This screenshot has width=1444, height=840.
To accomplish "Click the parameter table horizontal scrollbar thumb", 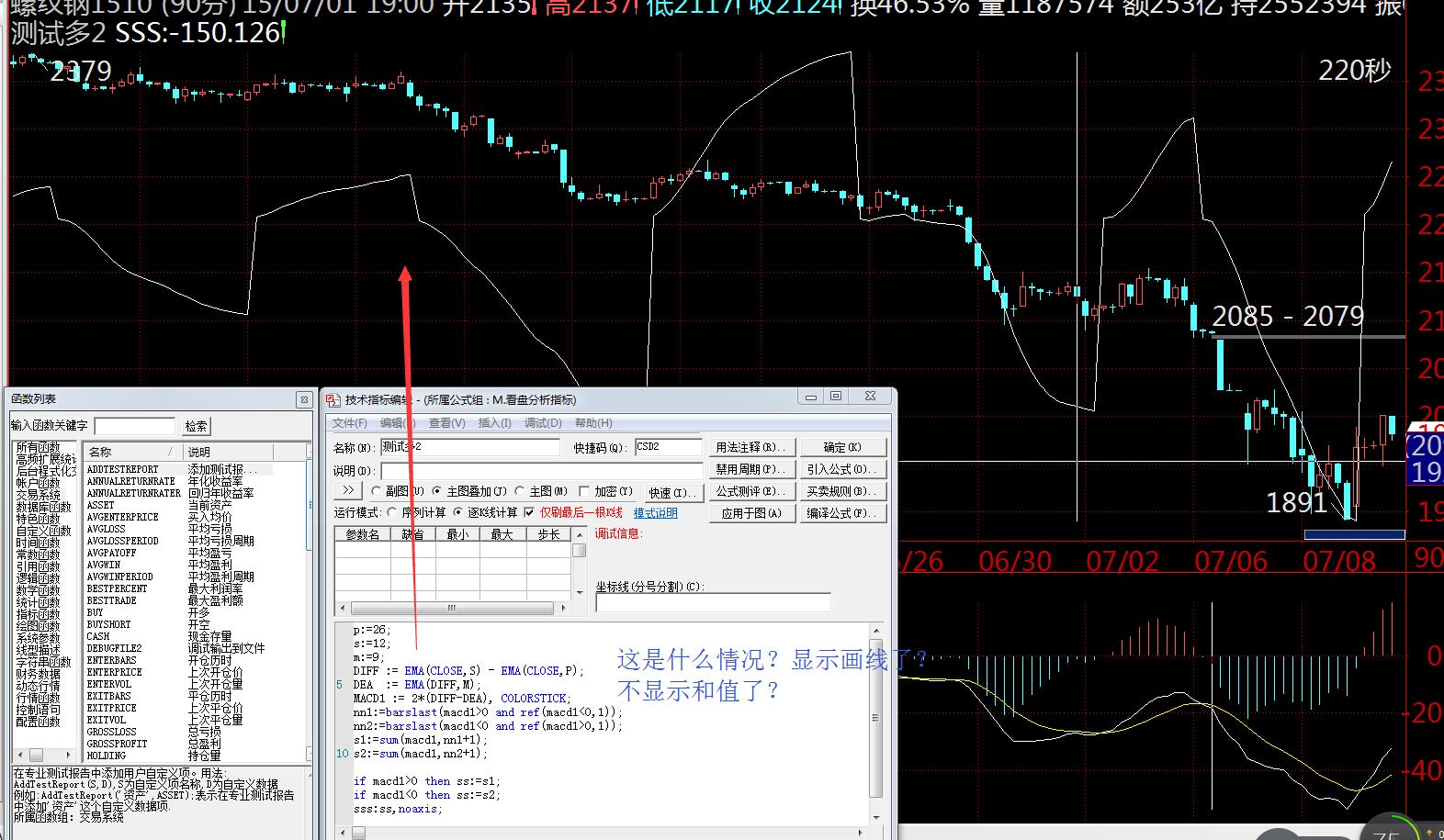I will click(x=451, y=609).
